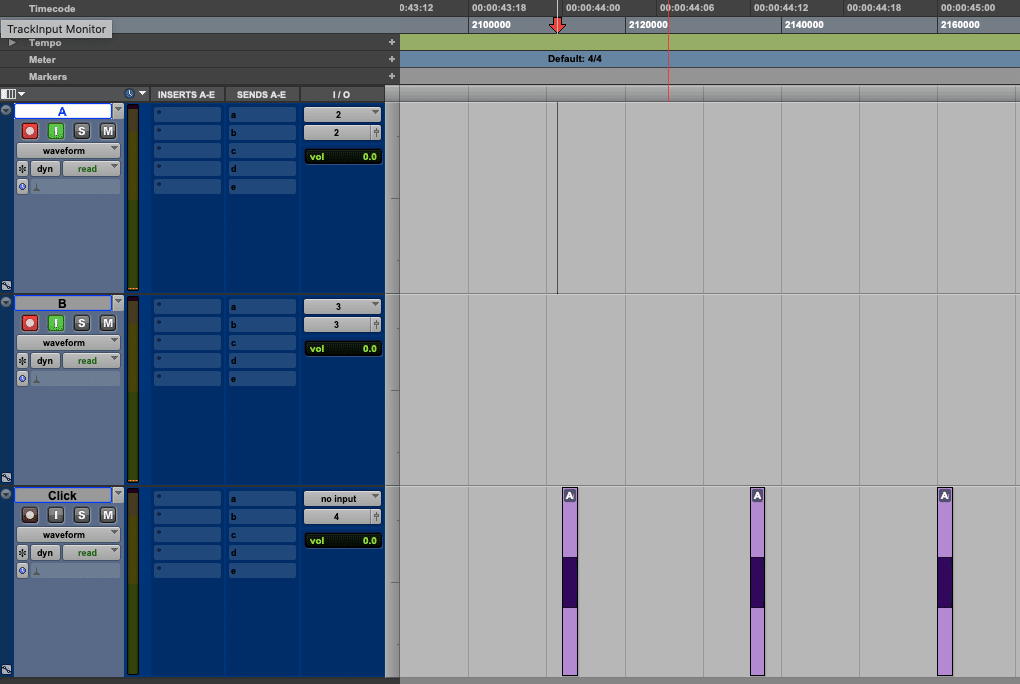This screenshot has height=684, width=1020.
Task: Adjust Click track volume indicator
Action: (343, 540)
